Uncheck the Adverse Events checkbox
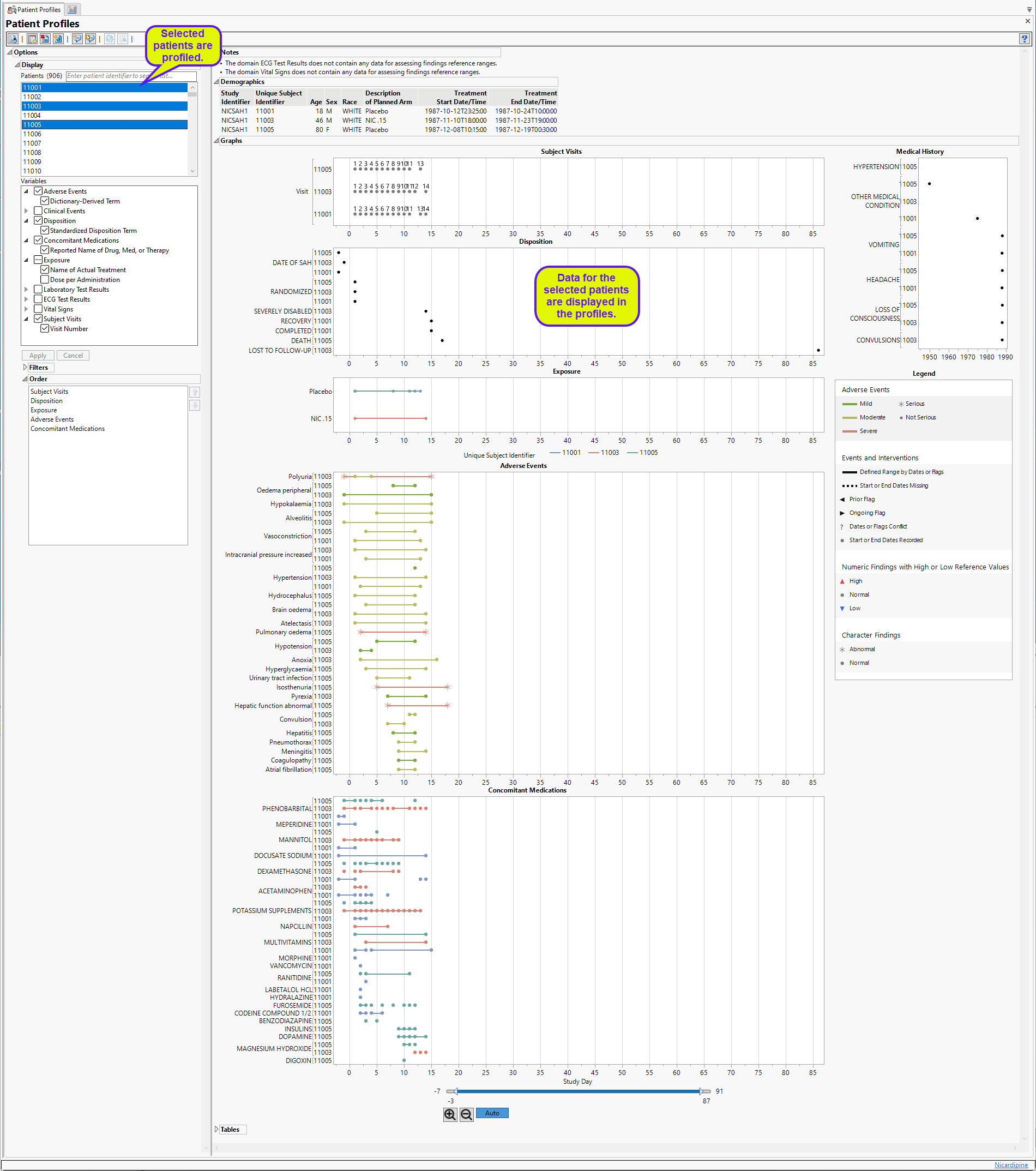The height and width of the screenshot is (1171, 1036). click(38, 191)
